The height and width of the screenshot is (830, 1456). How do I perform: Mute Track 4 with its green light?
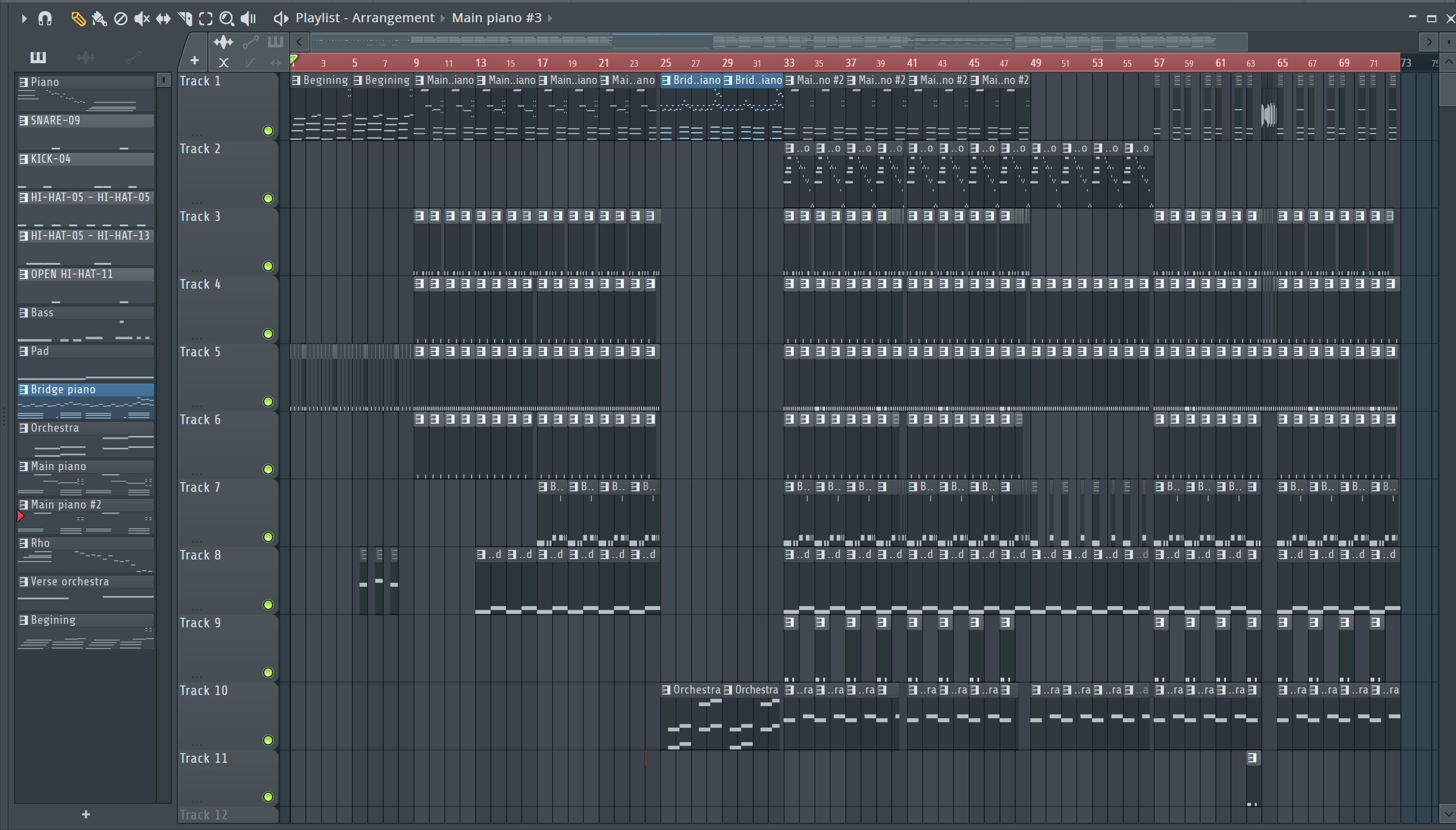268,334
